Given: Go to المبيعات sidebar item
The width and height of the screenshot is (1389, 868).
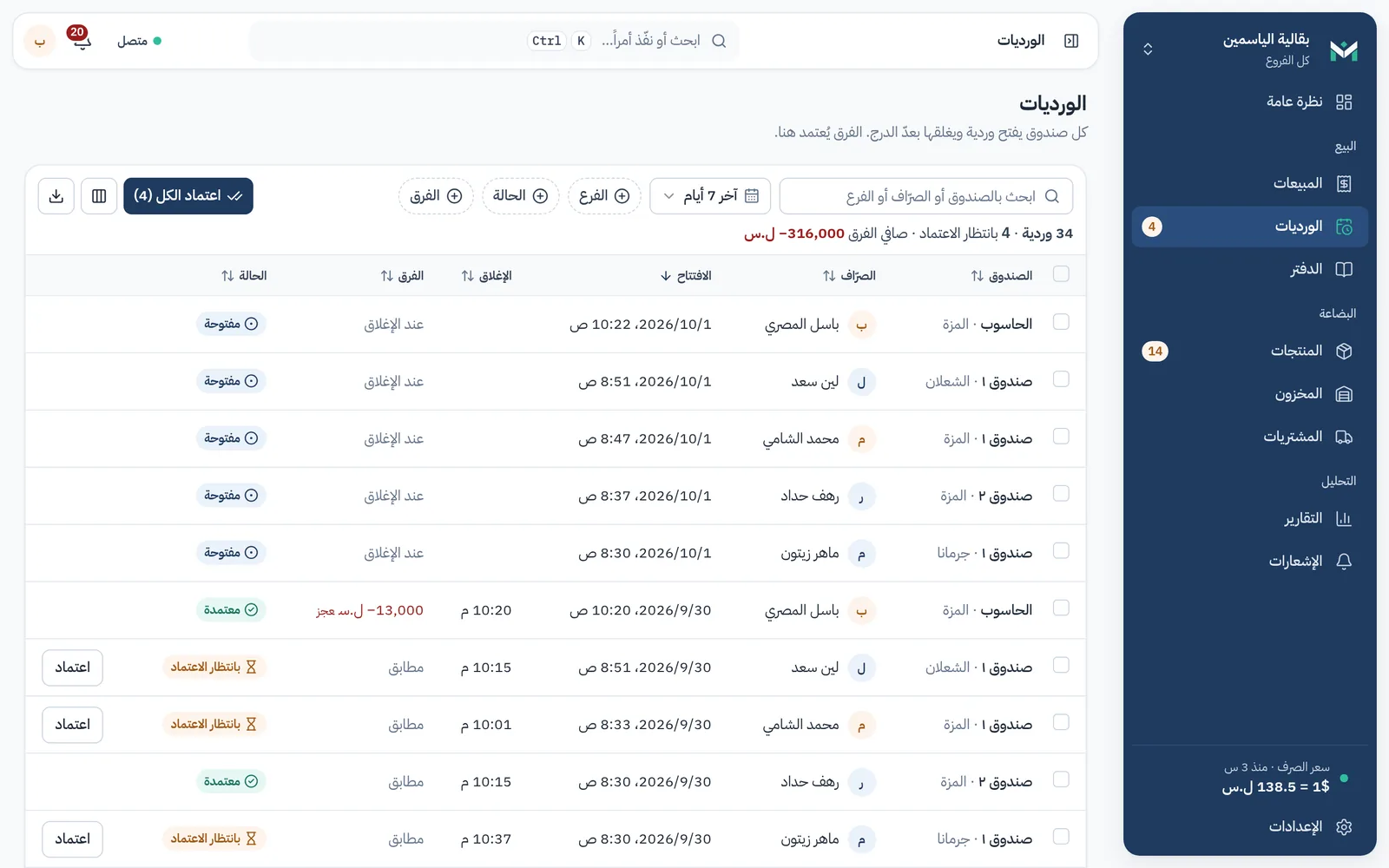Looking at the screenshot, I should pyautogui.click(x=1250, y=184).
